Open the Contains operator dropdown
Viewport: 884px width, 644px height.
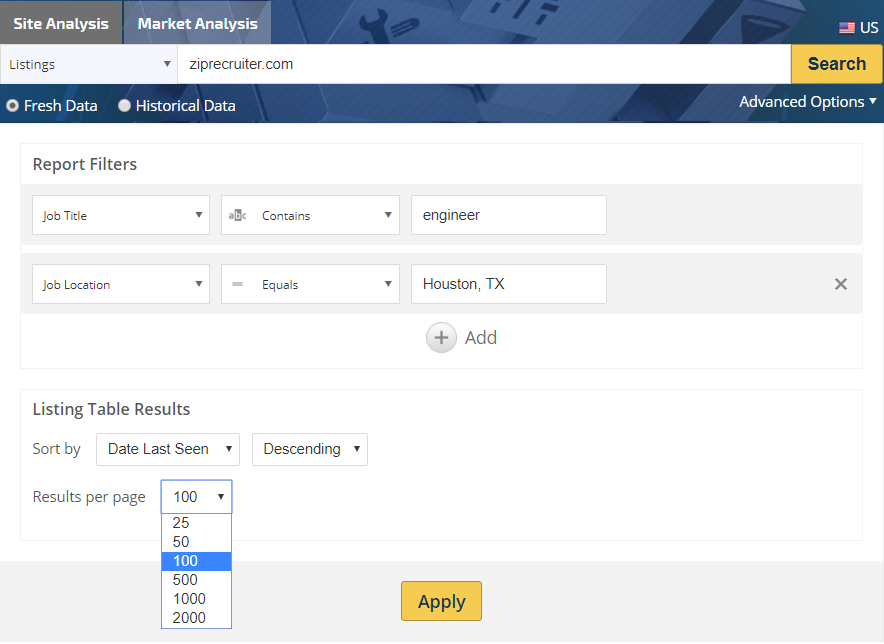pyautogui.click(x=310, y=215)
